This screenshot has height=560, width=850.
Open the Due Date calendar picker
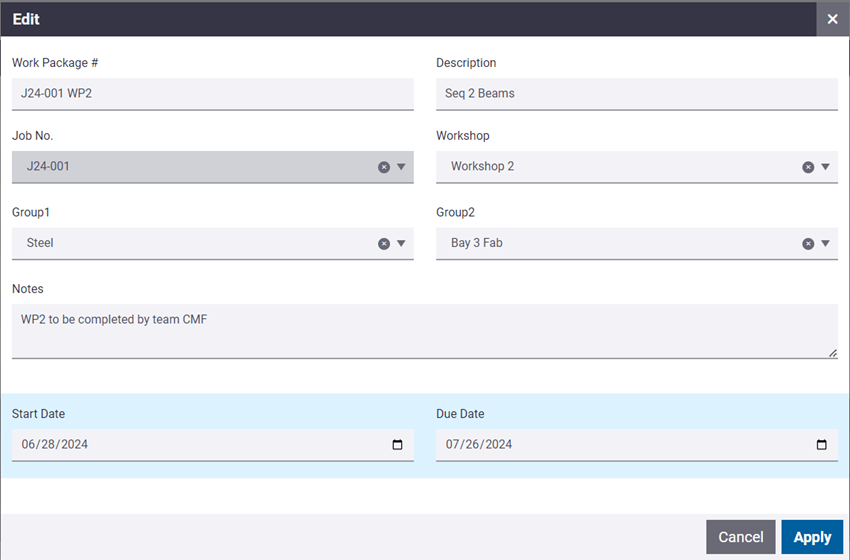click(x=821, y=445)
